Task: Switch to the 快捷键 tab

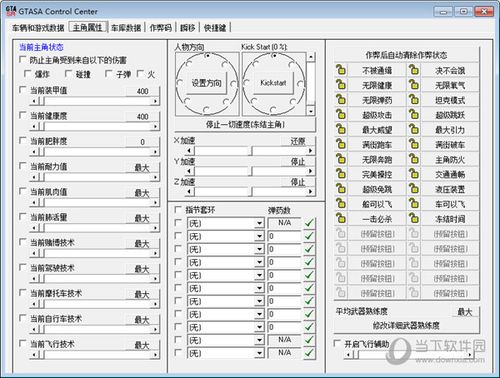Action: click(215, 28)
